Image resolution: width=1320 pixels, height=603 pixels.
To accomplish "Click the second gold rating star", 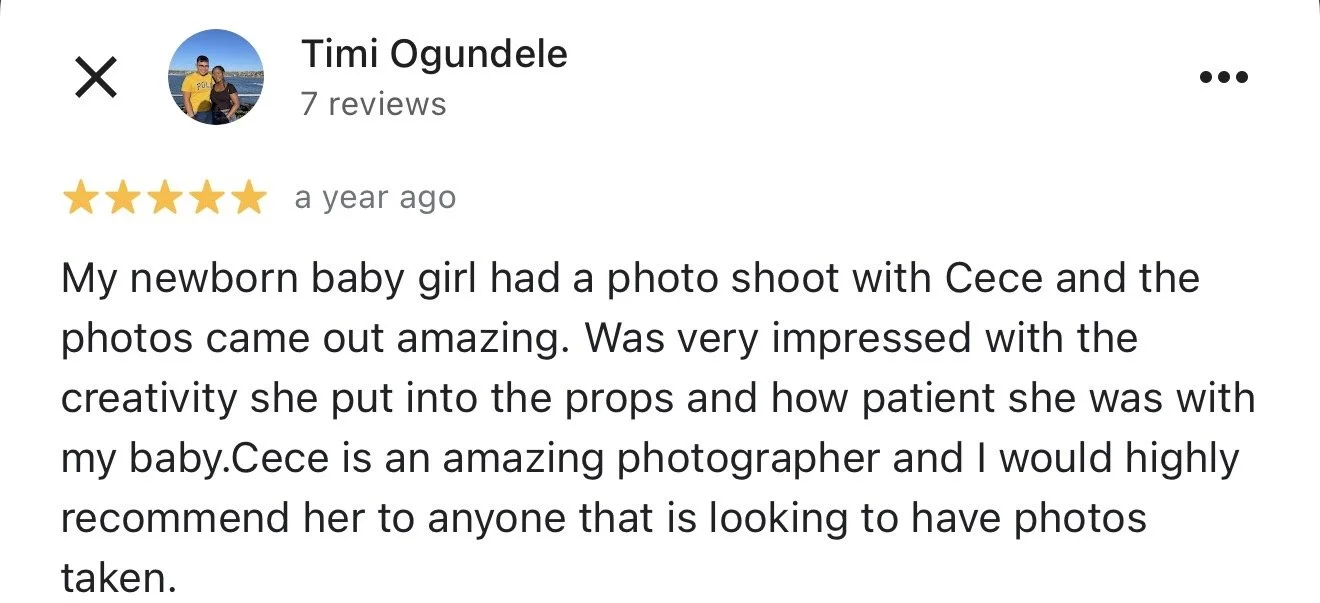I will (x=122, y=199).
